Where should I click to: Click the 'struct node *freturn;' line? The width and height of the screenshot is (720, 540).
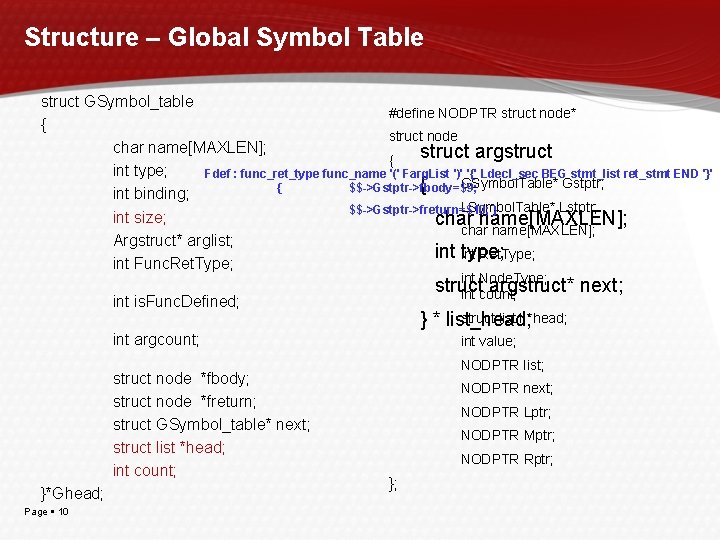(184, 401)
